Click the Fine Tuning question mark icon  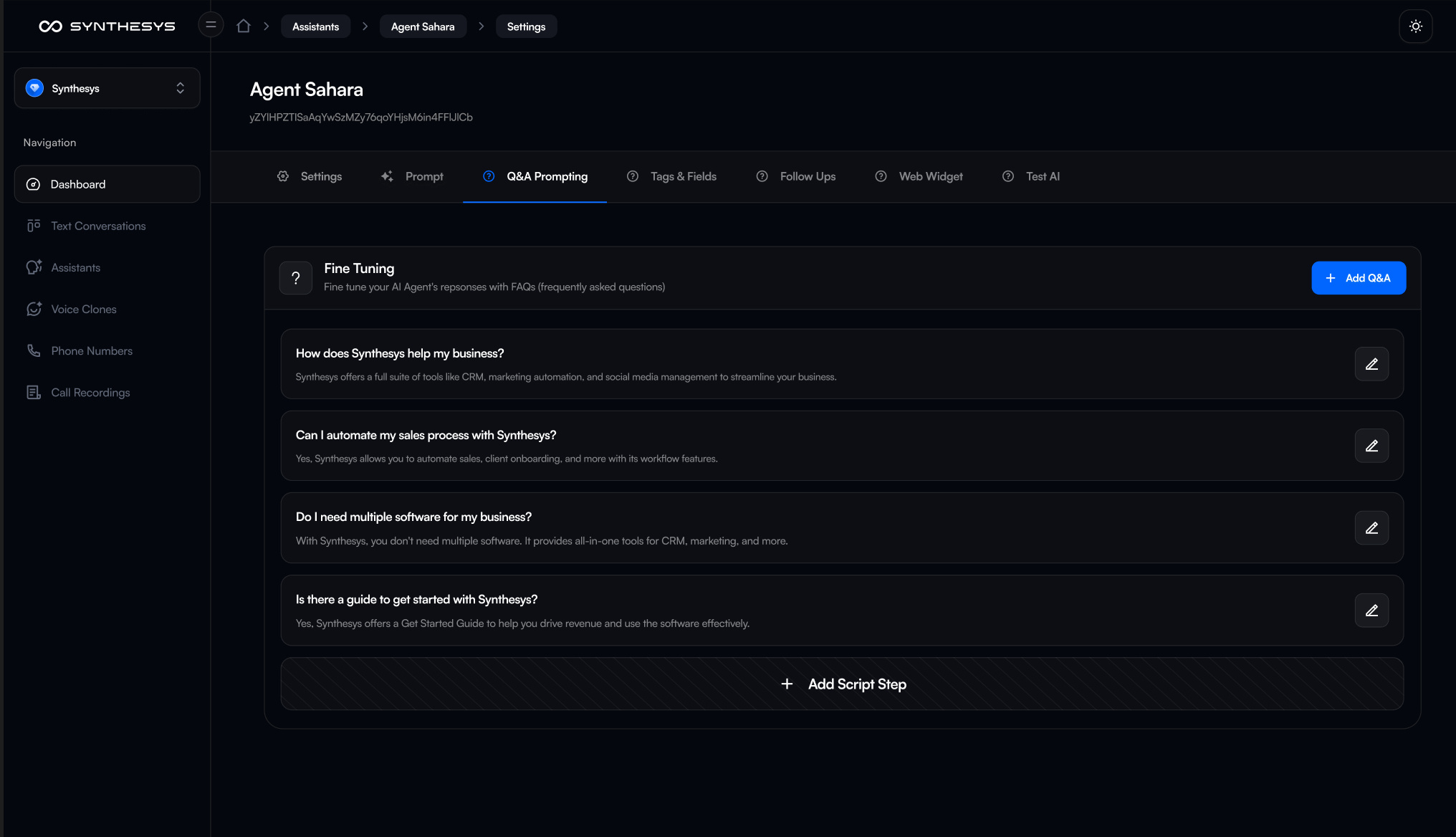[x=296, y=278]
